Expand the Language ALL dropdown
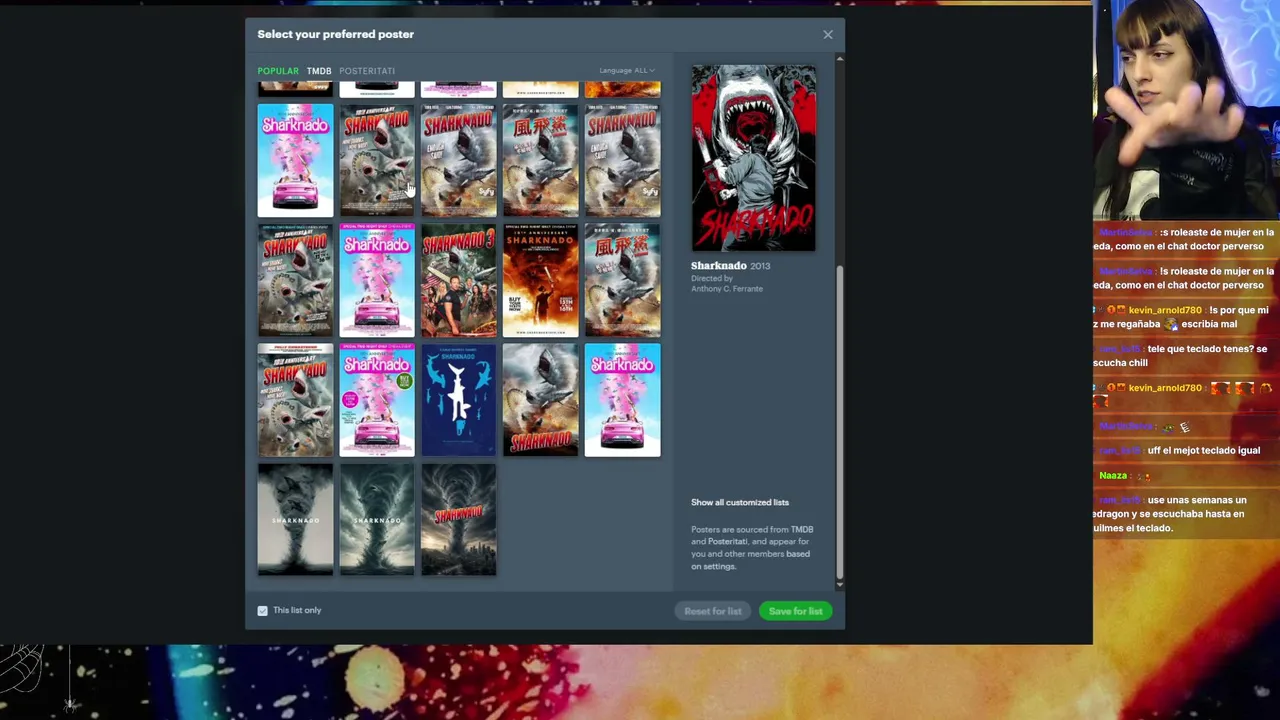1280x720 pixels. tap(627, 71)
